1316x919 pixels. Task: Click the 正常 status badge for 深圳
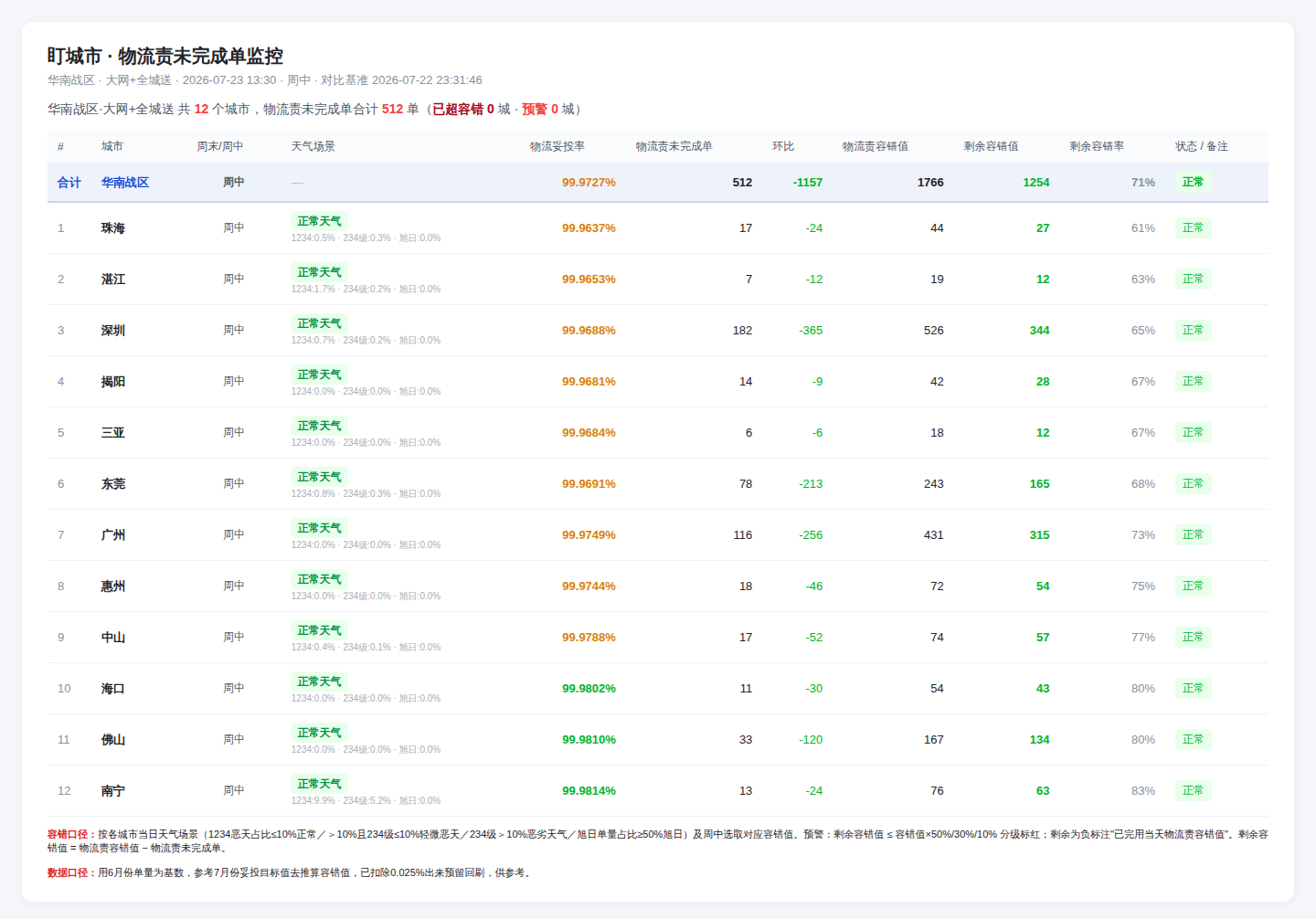[1194, 330]
